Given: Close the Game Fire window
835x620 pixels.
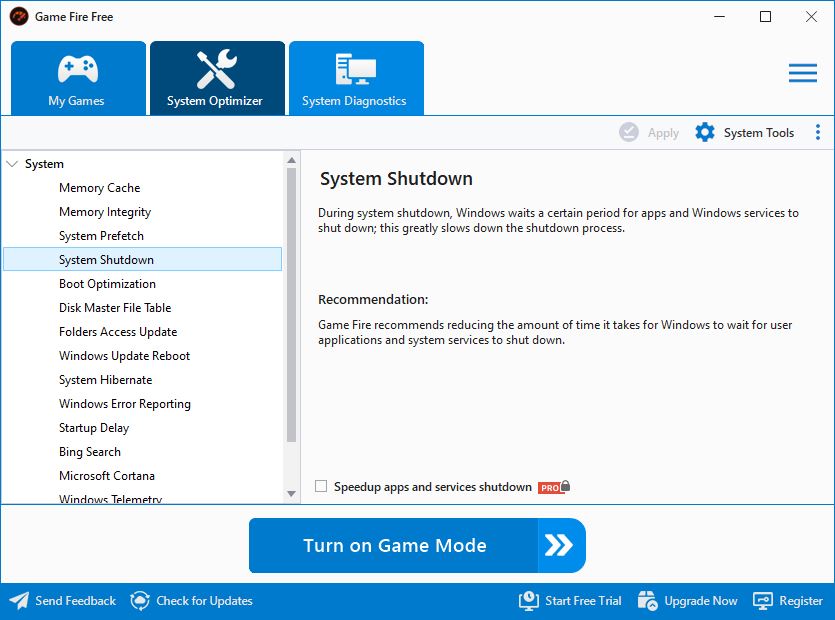Looking at the screenshot, I should coord(811,17).
